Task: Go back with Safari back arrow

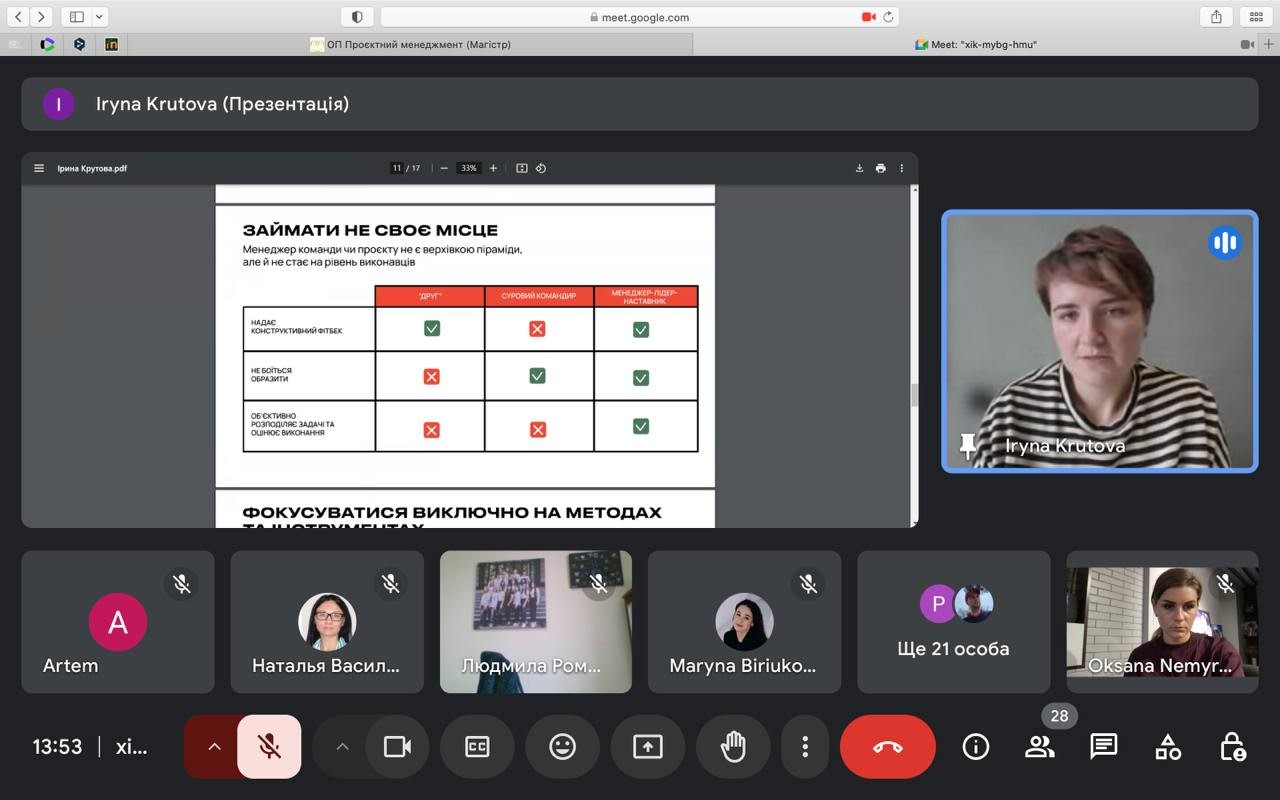Action: tap(18, 17)
